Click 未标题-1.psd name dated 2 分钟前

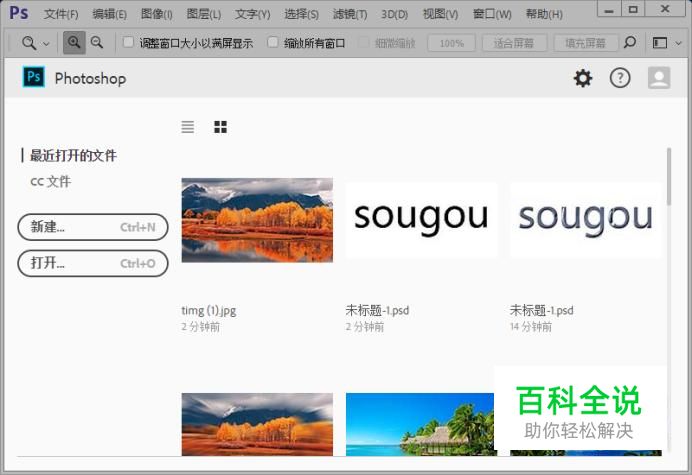[x=377, y=310]
